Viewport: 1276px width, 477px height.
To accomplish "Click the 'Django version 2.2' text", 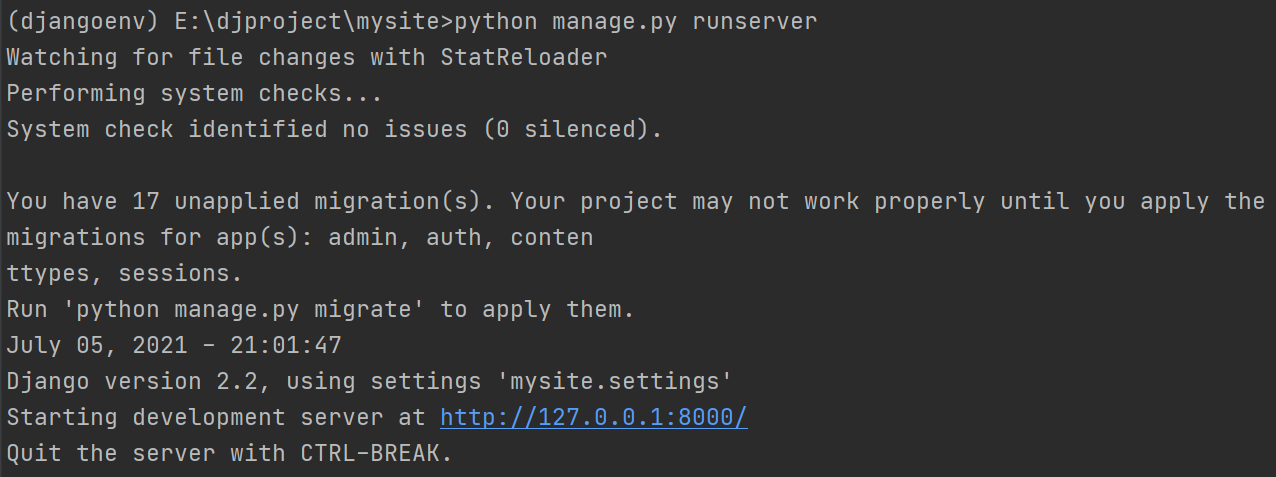I will tap(132, 381).
